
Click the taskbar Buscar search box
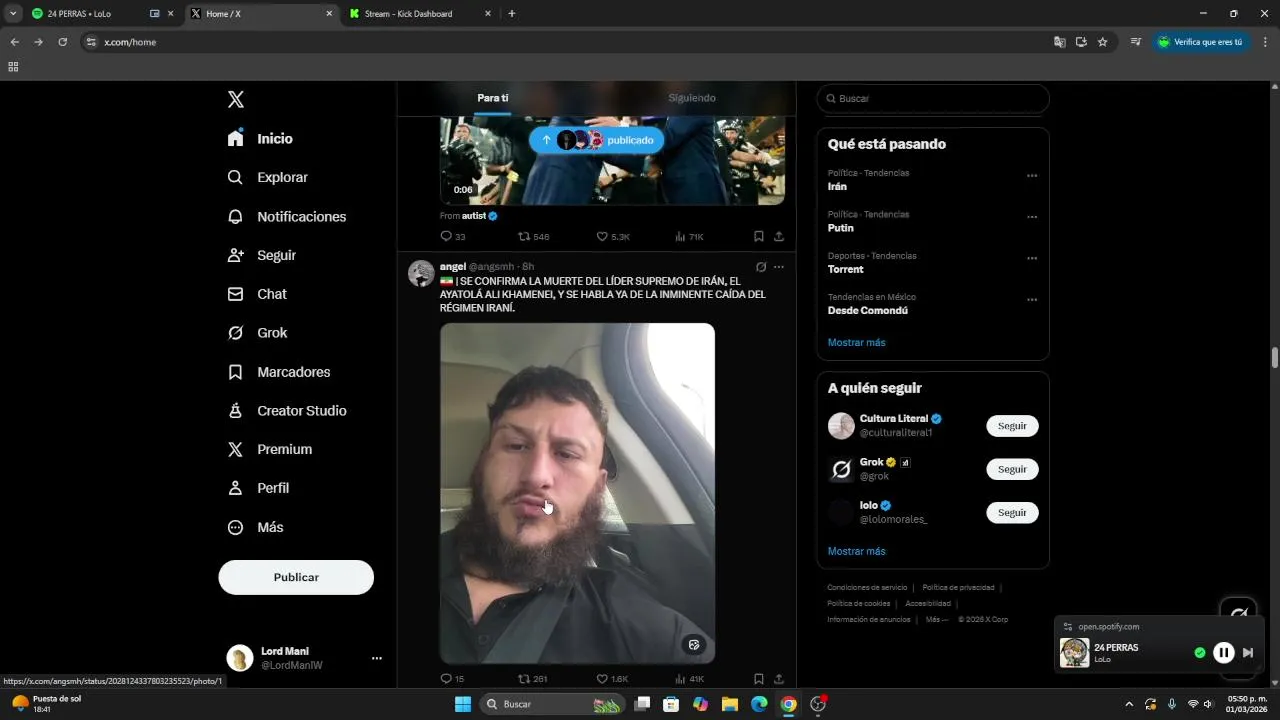pyautogui.click(x=551, y=704)
